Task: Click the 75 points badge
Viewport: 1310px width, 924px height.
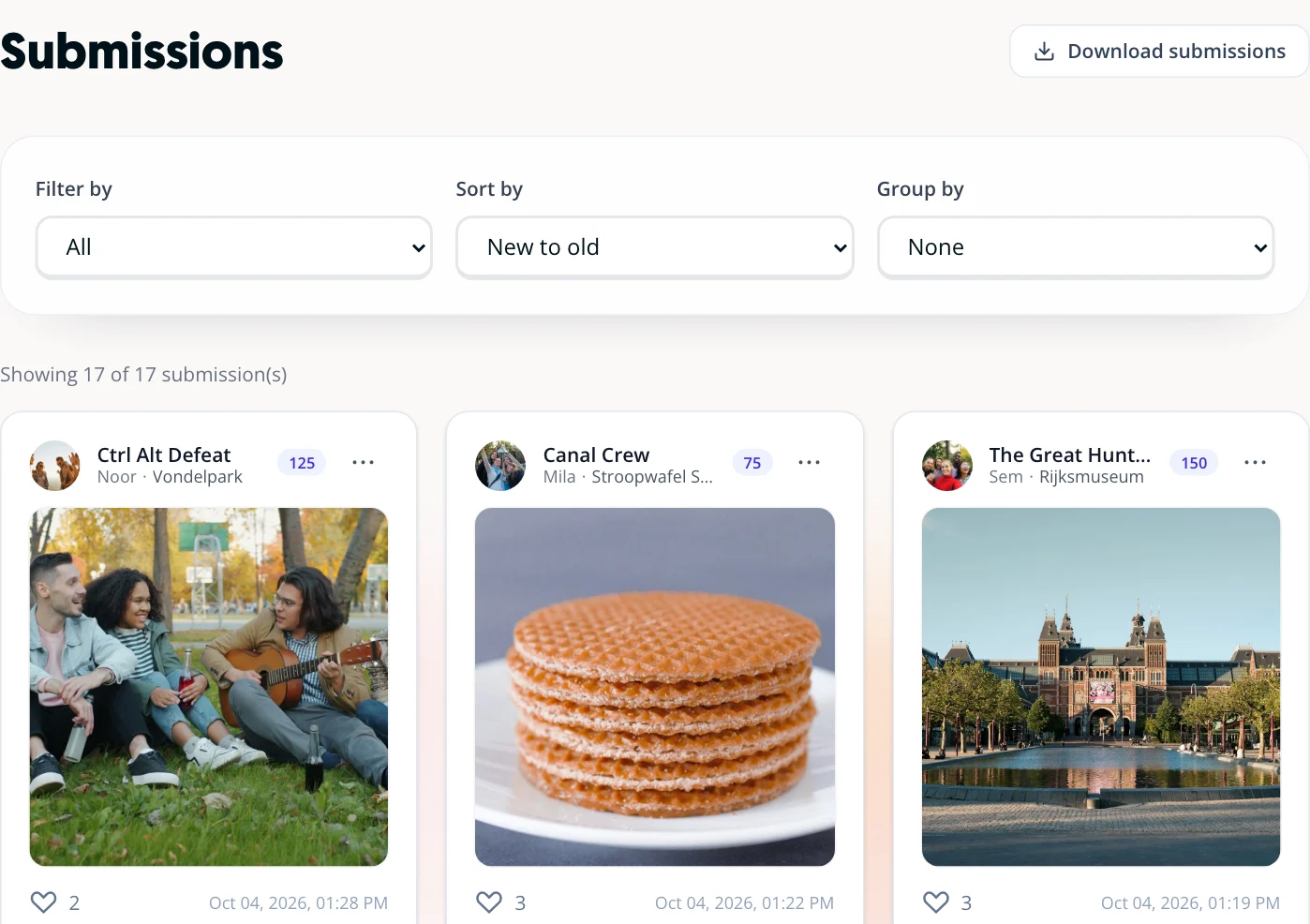Action: (x=752, y=463)
